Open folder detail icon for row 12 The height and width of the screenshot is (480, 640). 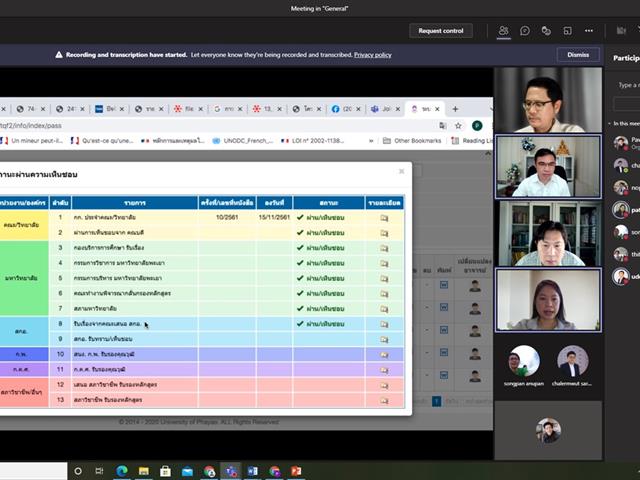[x=384, y=385]
